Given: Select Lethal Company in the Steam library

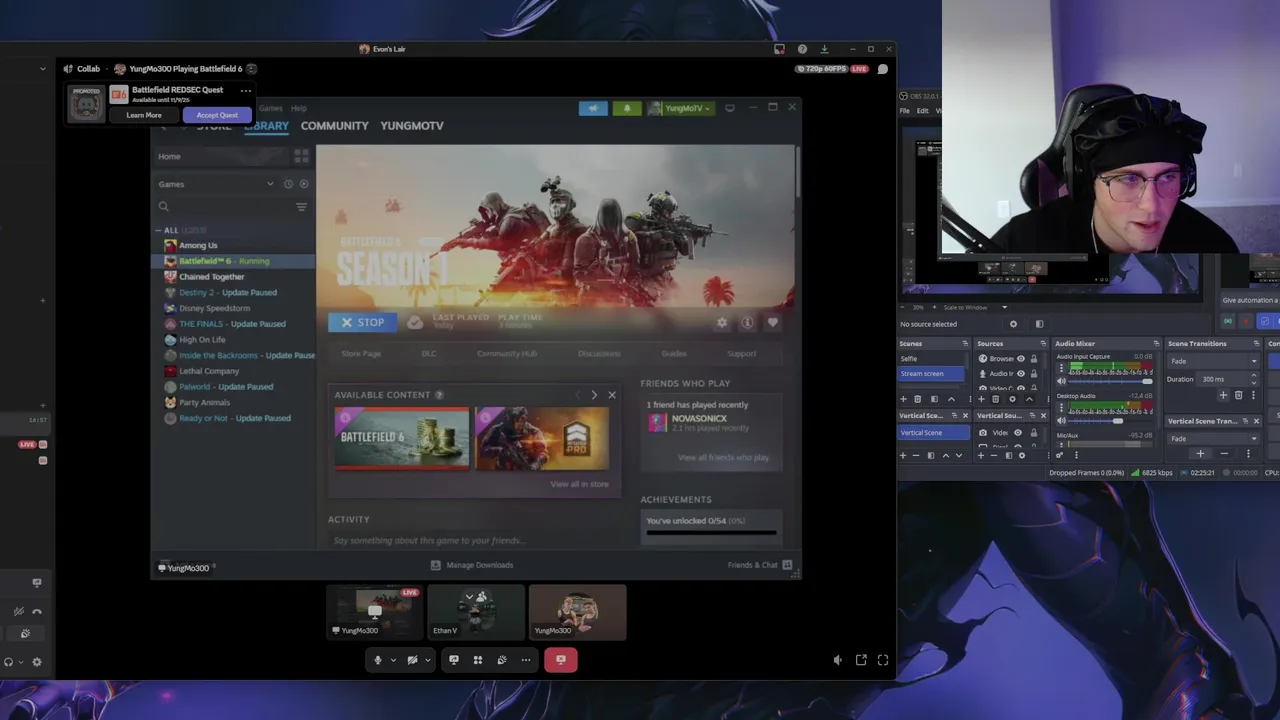Looking at the screenshot, I should point(209,371).
